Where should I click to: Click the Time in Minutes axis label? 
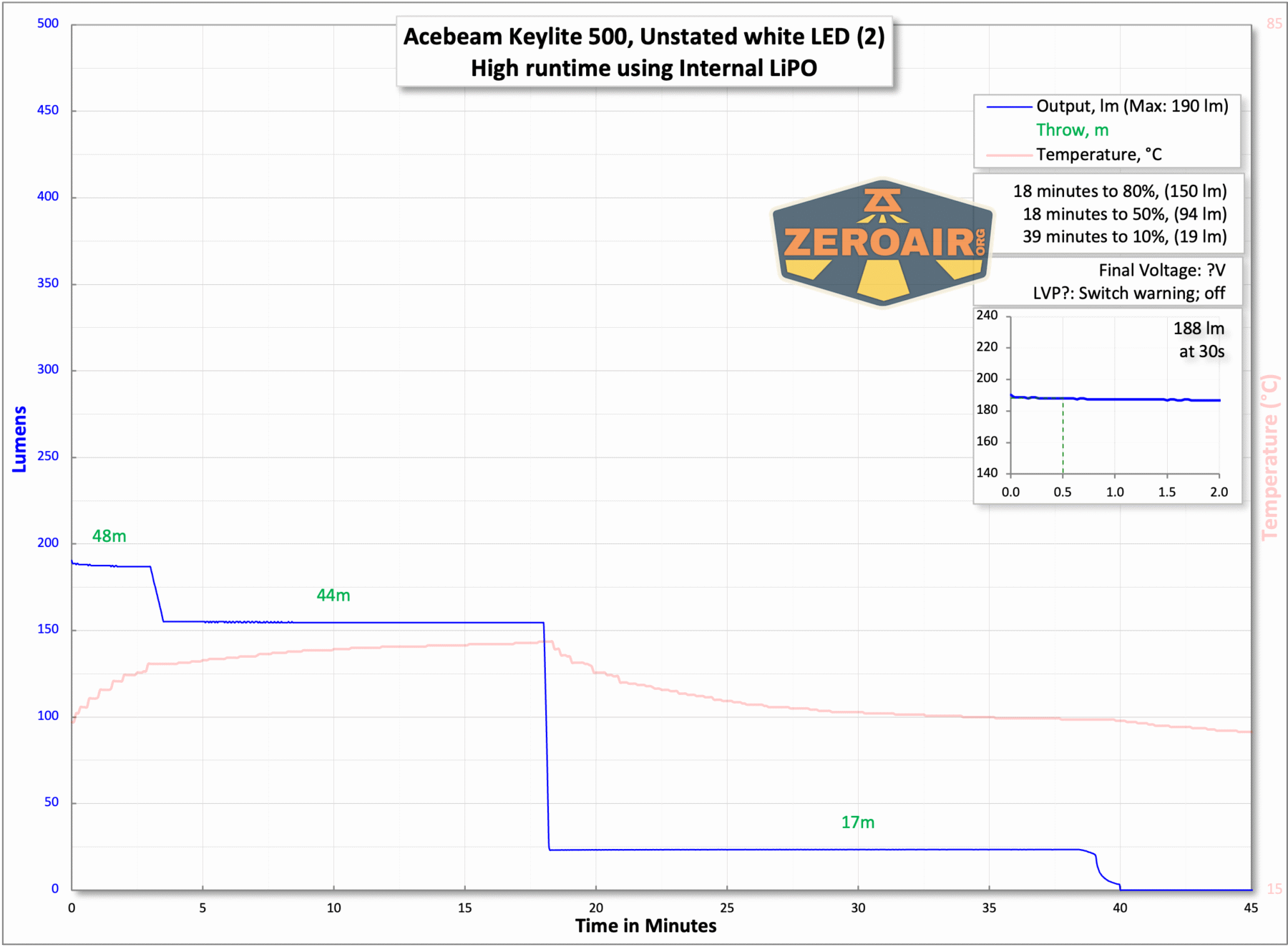coord(644,926)
